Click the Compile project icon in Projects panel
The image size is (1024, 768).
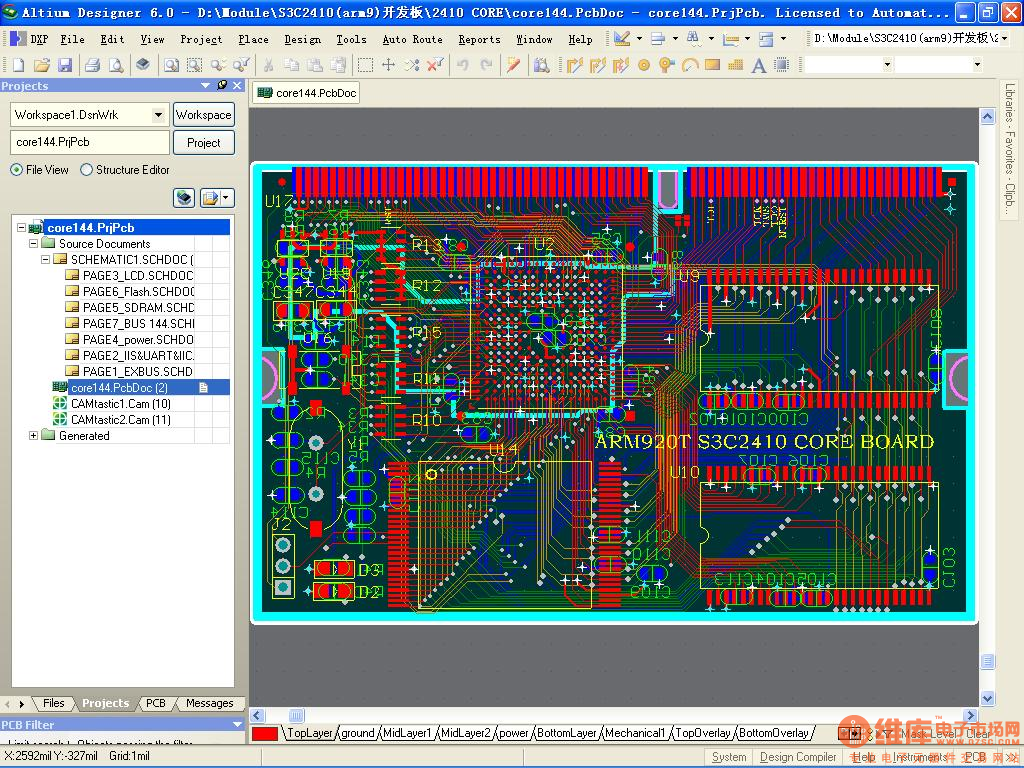click(184, 198)
